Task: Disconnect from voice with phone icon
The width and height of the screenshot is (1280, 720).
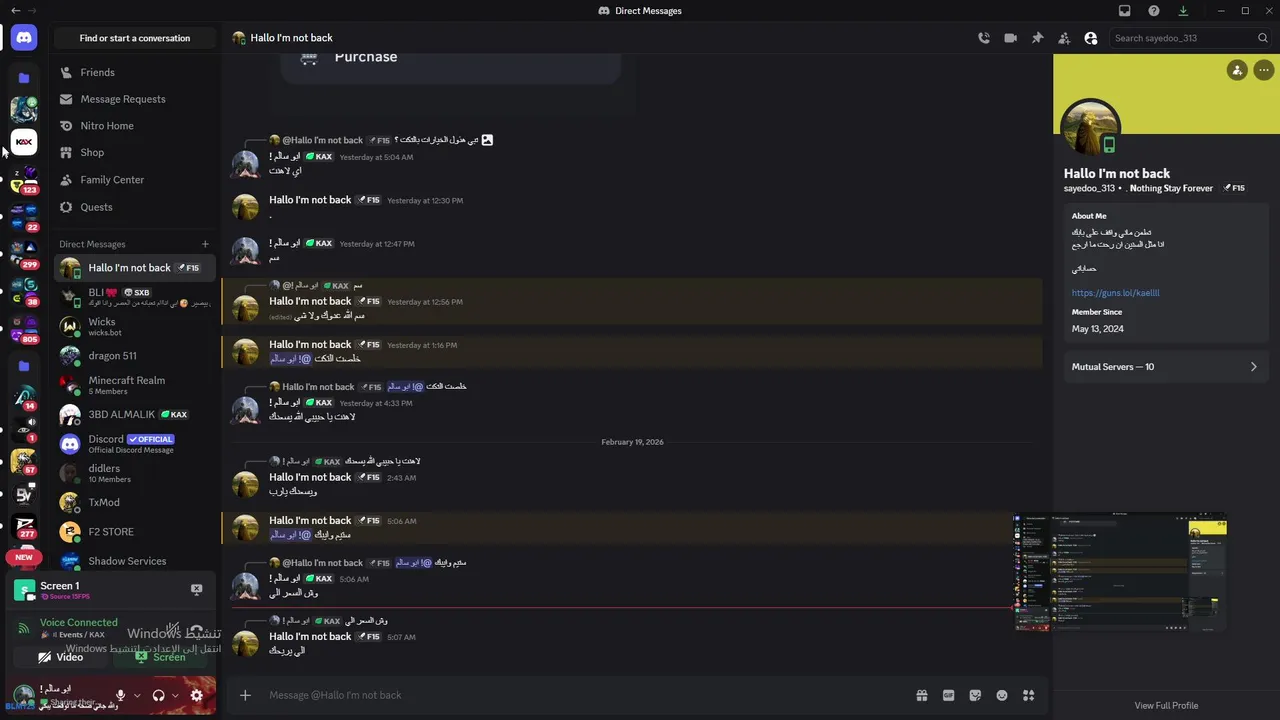Action: pos(197,628)
